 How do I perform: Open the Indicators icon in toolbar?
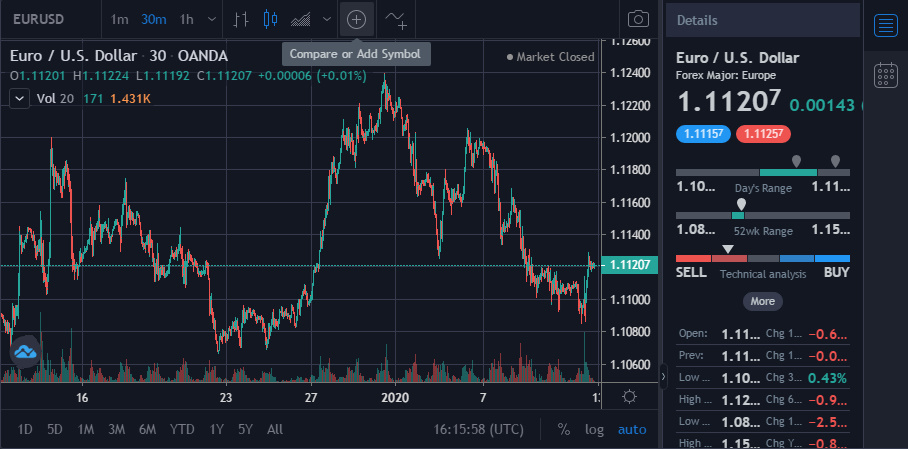(396, 19)
